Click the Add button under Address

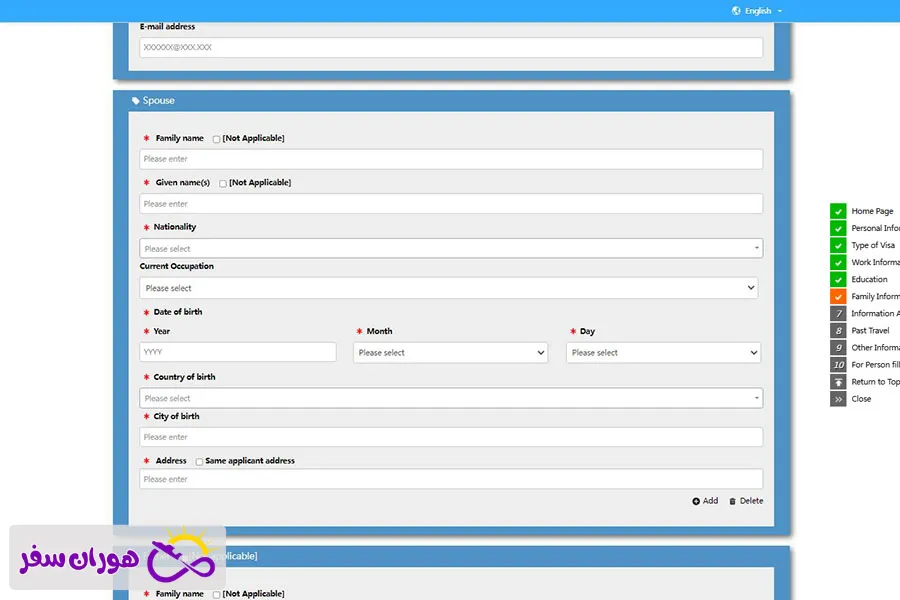tap(705, 501)
